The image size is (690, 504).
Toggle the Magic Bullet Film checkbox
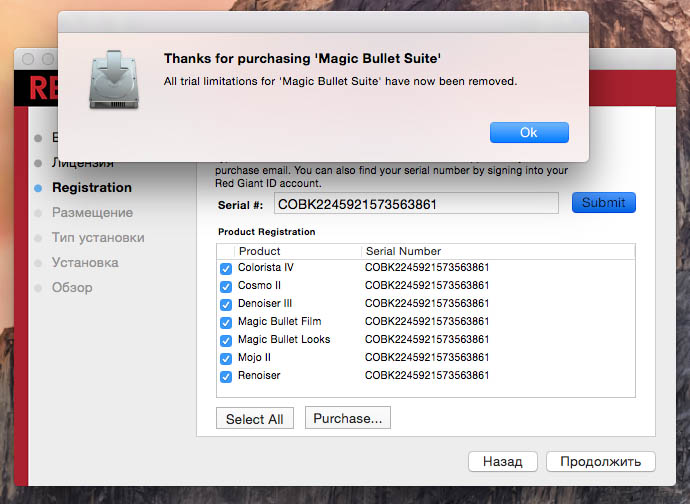point(226,323)
